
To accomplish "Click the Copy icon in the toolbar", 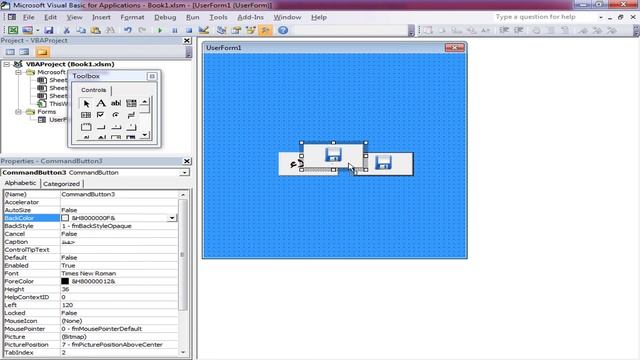I will tap(81, 30).
